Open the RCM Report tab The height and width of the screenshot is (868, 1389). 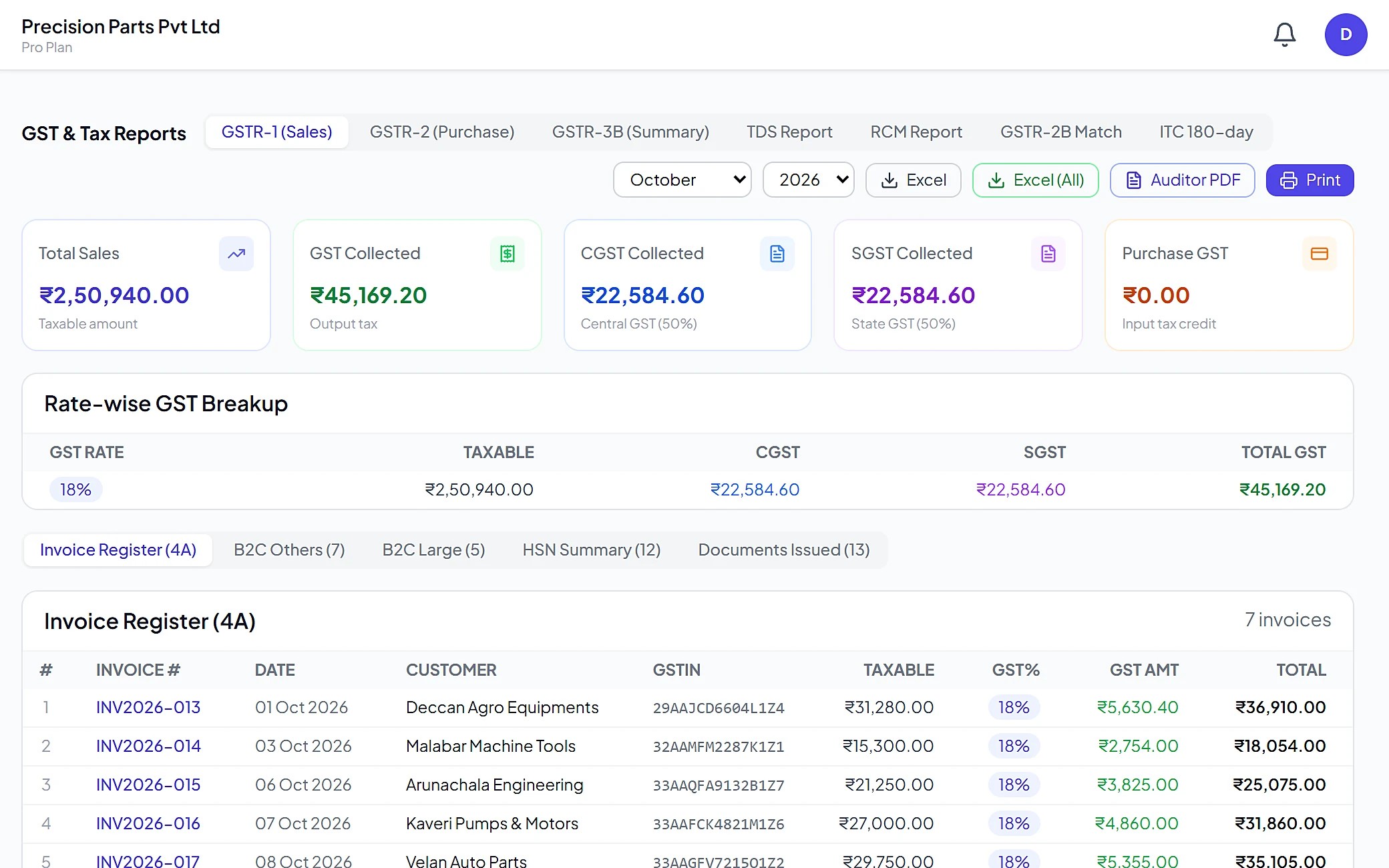[916, 132]
